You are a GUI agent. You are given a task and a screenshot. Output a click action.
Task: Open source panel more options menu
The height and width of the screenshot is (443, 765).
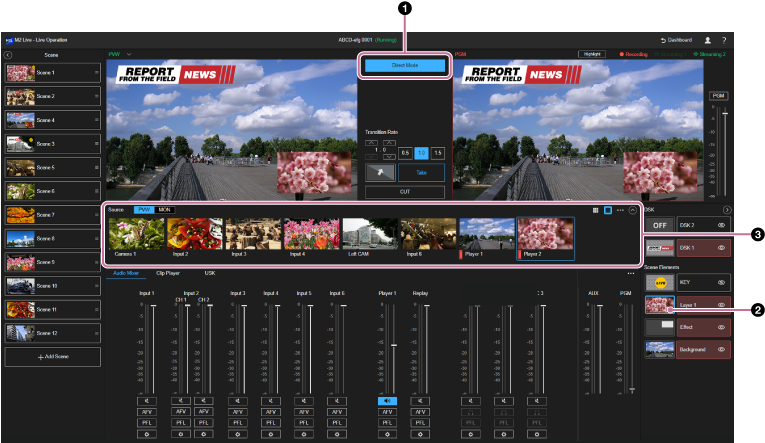[x=620, y=210]
